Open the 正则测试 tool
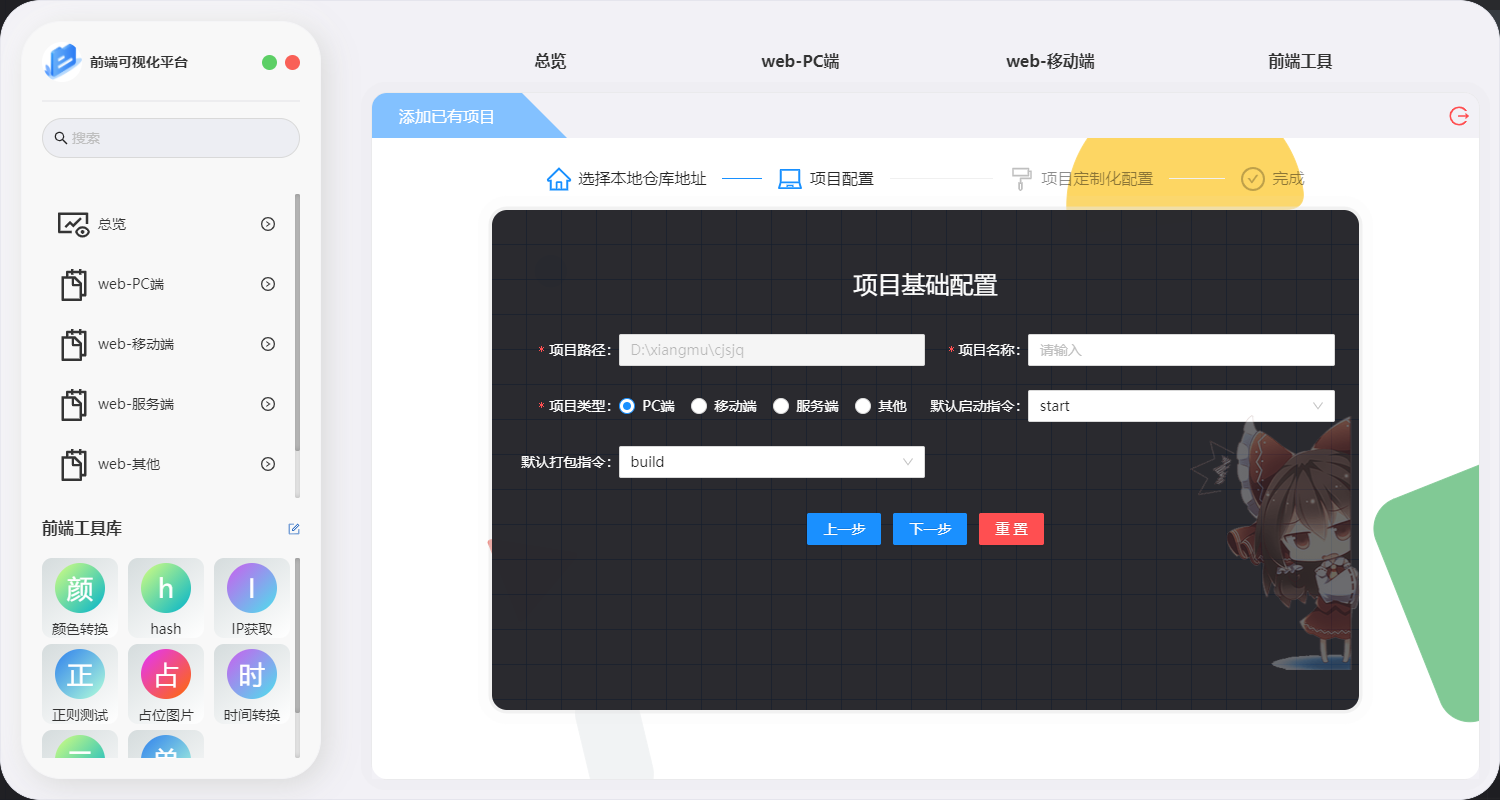This screenshot has height=800, width=1500. (80, 684)
